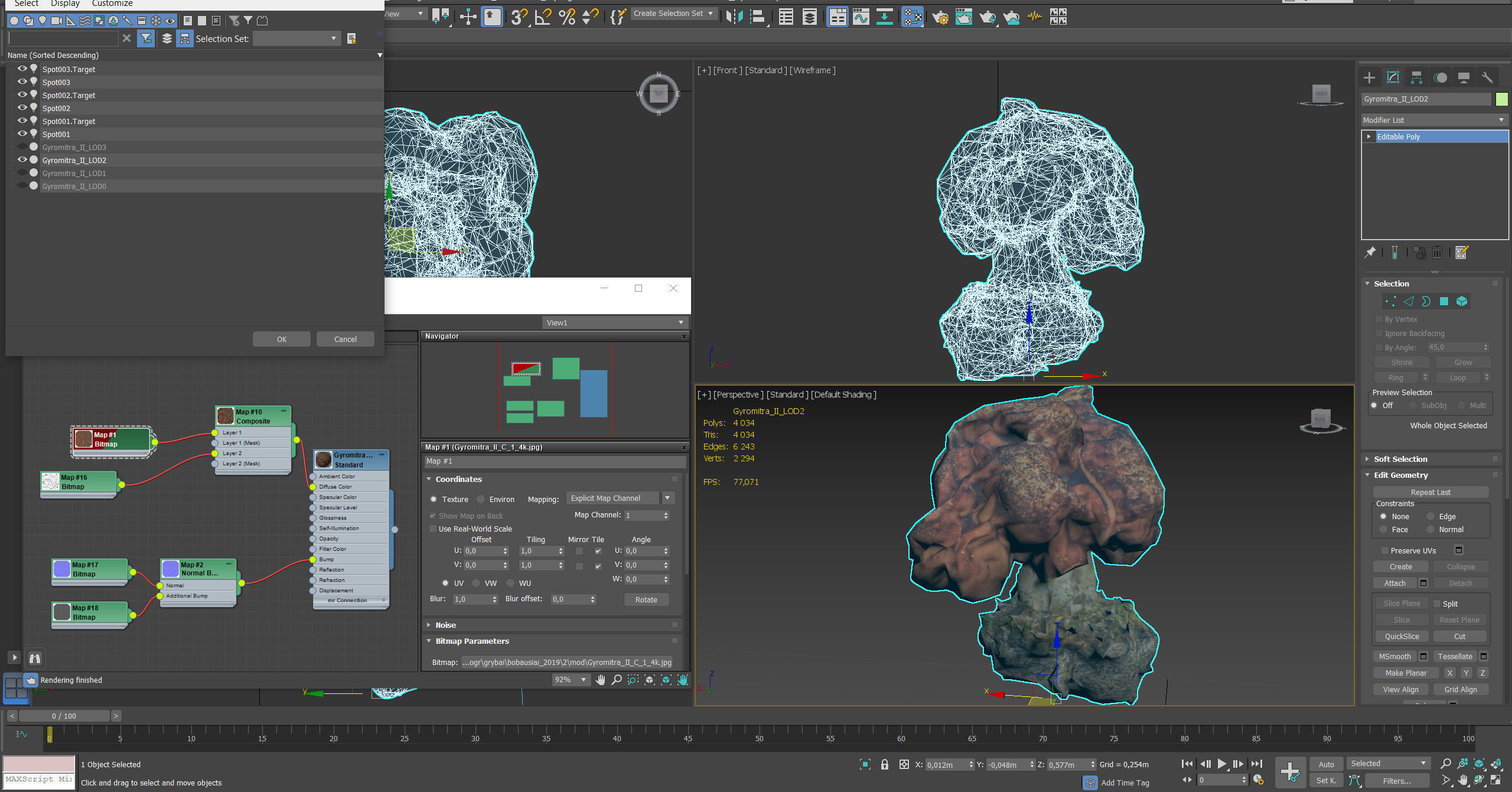The height and width of the screenshot is (792, 1512).
Task: Click the object color swatch beside Gyromitra_II_LOD2
Action: (x=1502, y=99)
